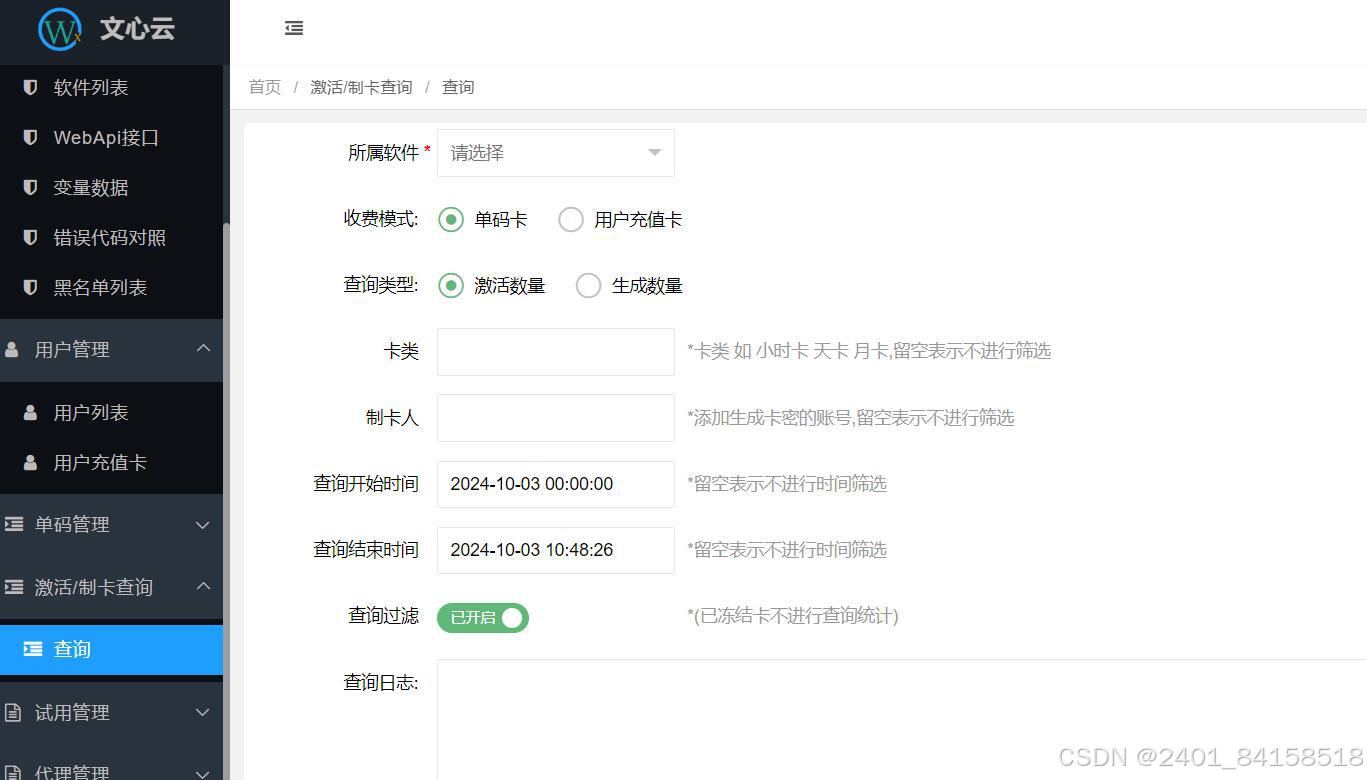The image size is (1367, 780).
Task: Click 激活/制卡查询 breadcrumb link
Action: (361, 87)
